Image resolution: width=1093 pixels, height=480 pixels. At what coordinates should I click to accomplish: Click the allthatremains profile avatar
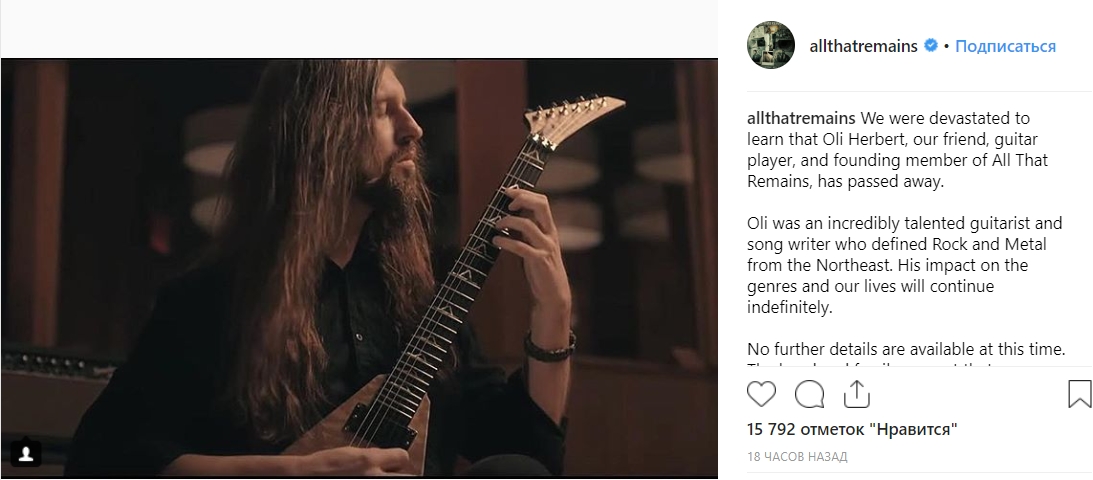(771, 46)
